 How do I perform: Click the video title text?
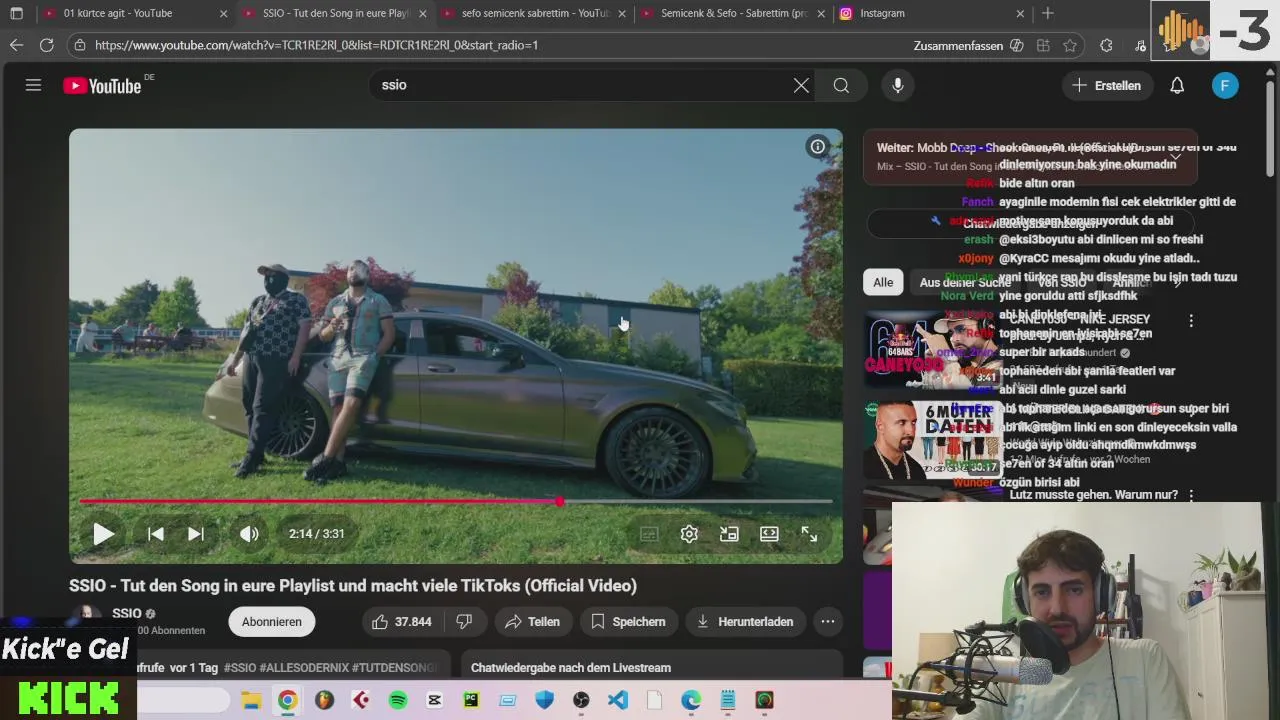click(353, 585)
